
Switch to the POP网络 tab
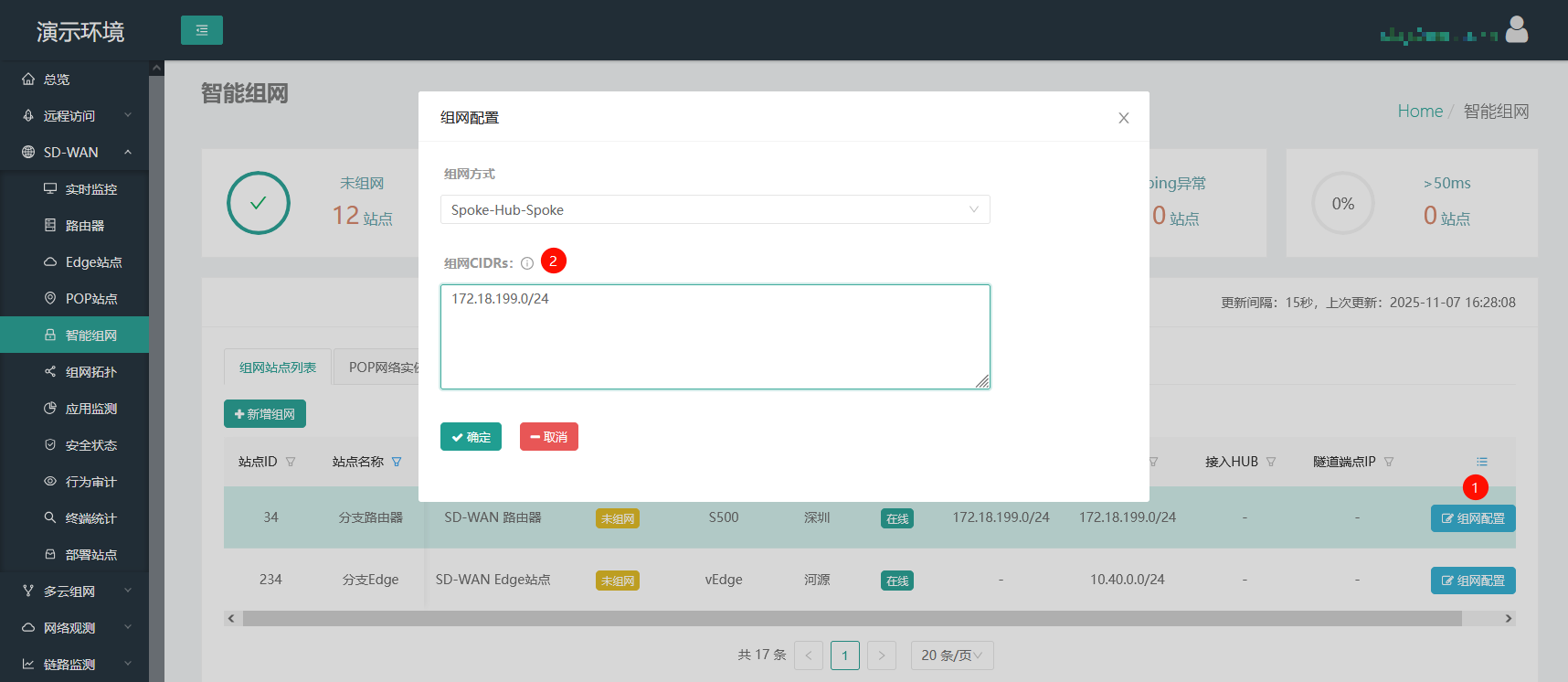coord(376,367)
